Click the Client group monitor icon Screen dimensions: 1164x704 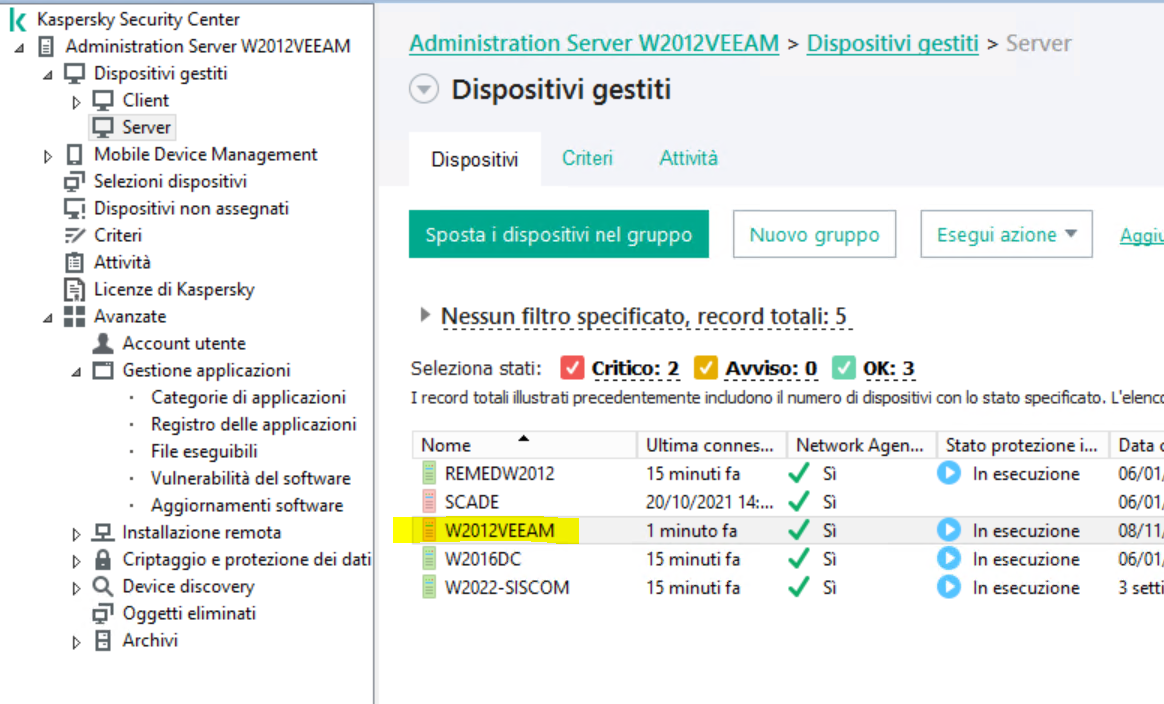(x=103, y=100)
